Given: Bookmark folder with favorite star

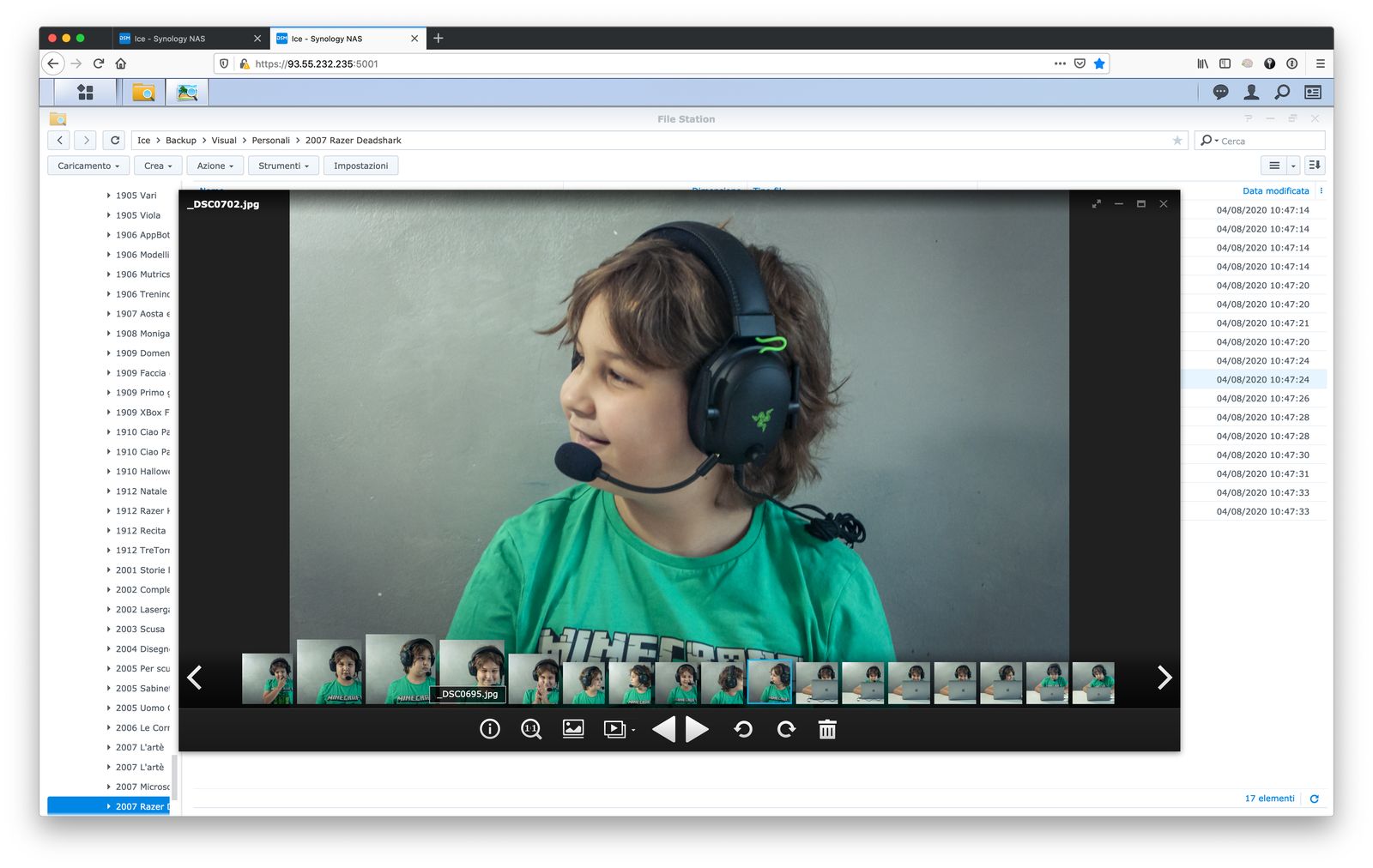Looking at the screenshot, I should 1177,141.
